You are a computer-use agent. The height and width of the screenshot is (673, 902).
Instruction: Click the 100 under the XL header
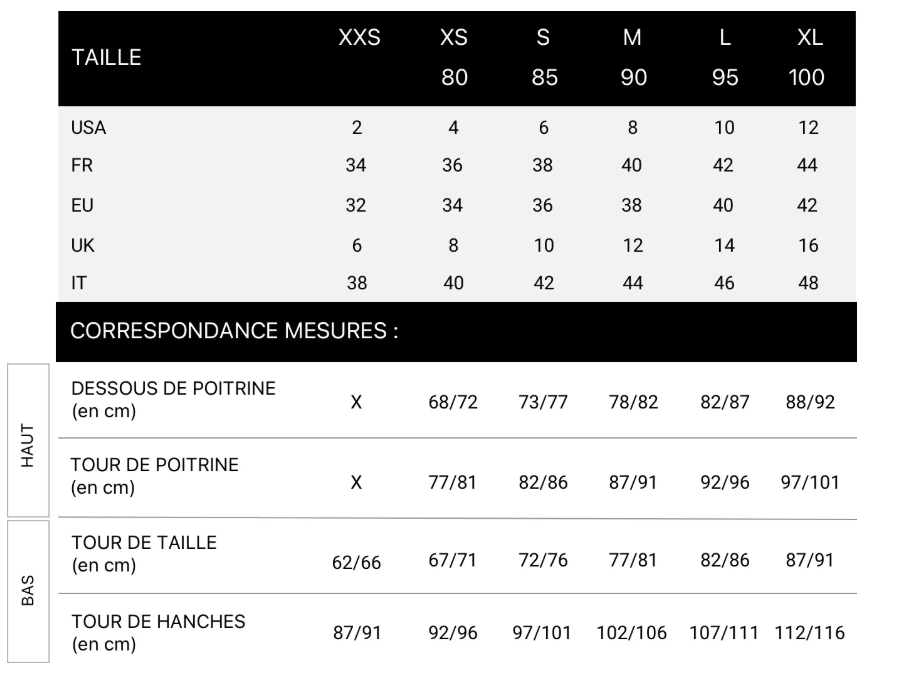tap(806, 78)
